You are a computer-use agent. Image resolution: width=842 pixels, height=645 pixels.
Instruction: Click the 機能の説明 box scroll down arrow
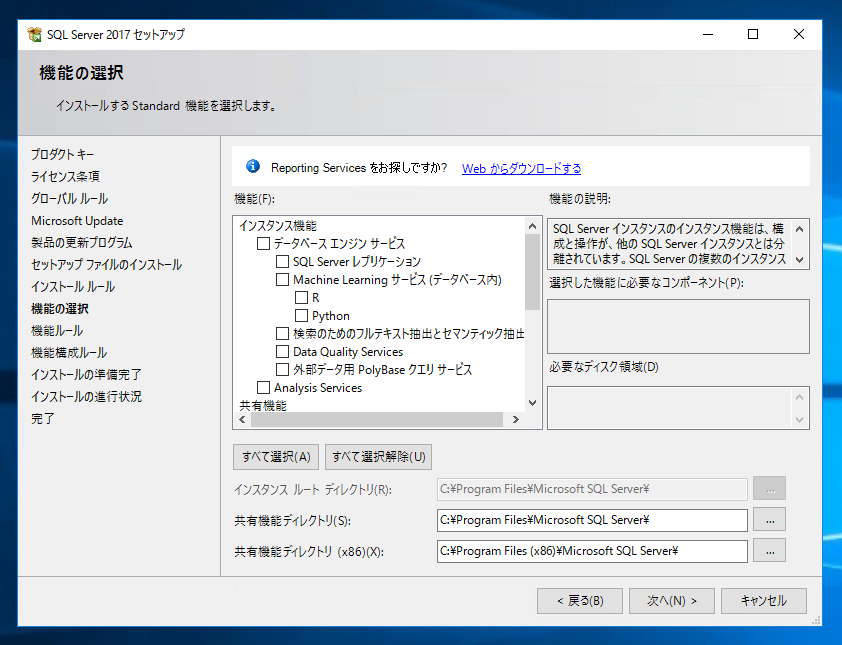[800, 260]
